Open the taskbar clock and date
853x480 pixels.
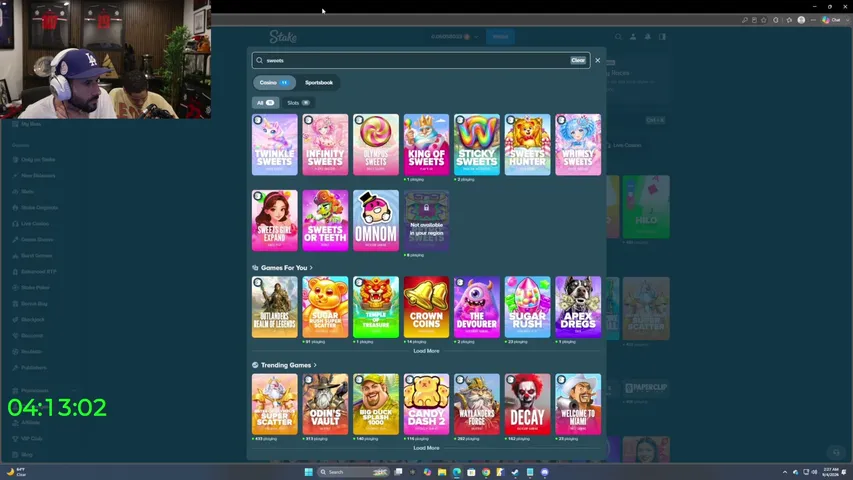(831, 472)
